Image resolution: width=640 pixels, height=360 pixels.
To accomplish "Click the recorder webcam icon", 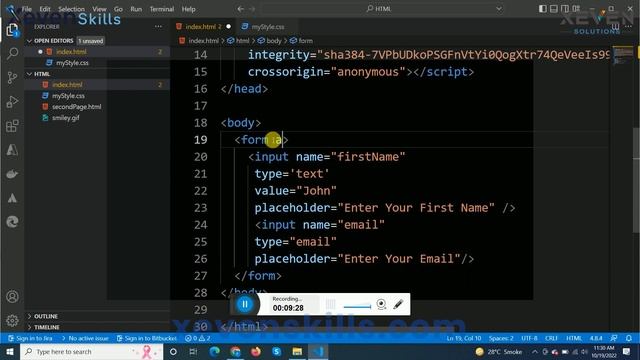I will 381,304.
